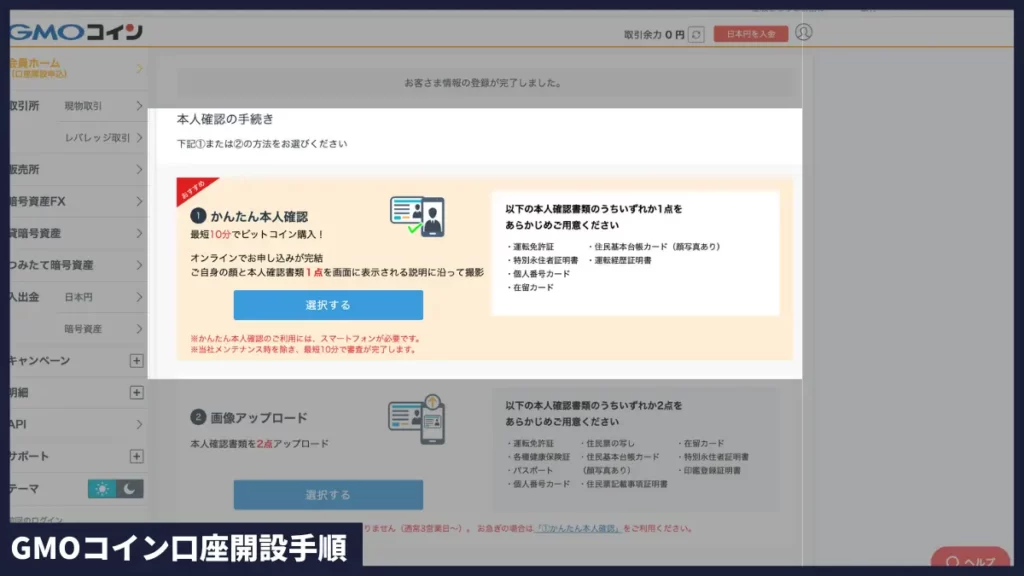Expand the 現物取引 chevron
Image resolution: width=1024 pixels, height=576 pixels.
click(139, 106)
